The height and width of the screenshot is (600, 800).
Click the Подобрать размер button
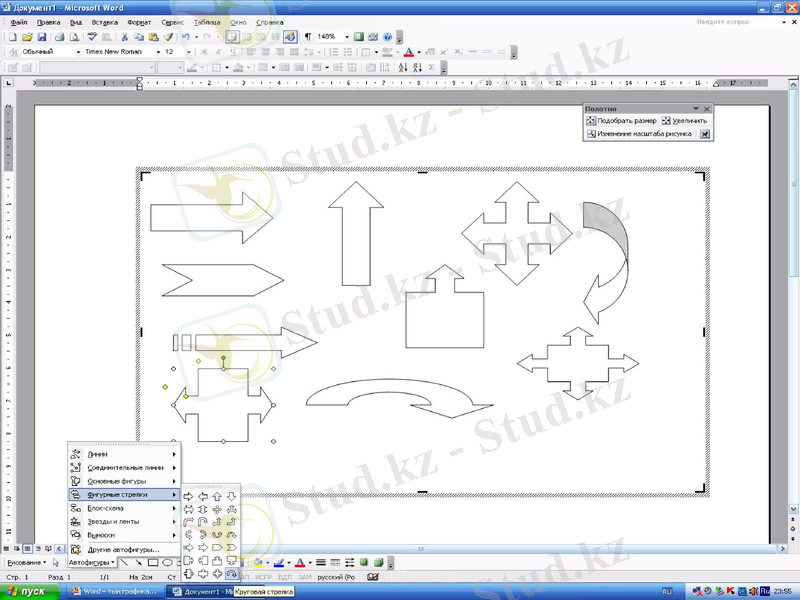coord(621,121)
